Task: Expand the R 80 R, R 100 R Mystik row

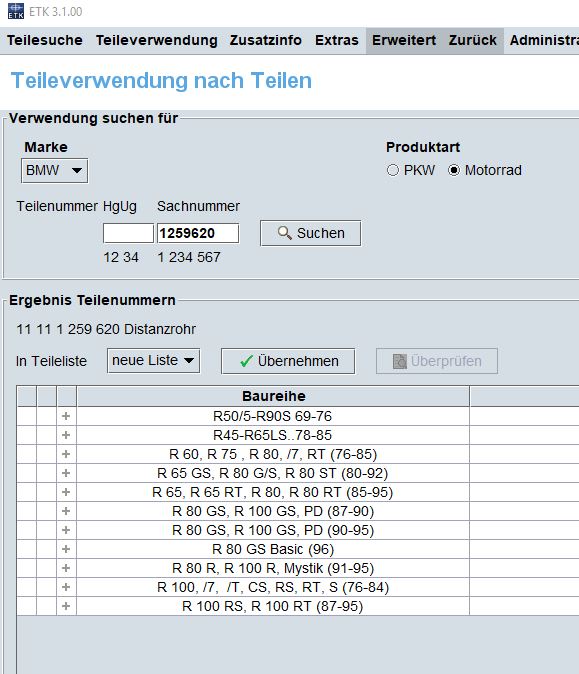Action: (x=66, y=568)
